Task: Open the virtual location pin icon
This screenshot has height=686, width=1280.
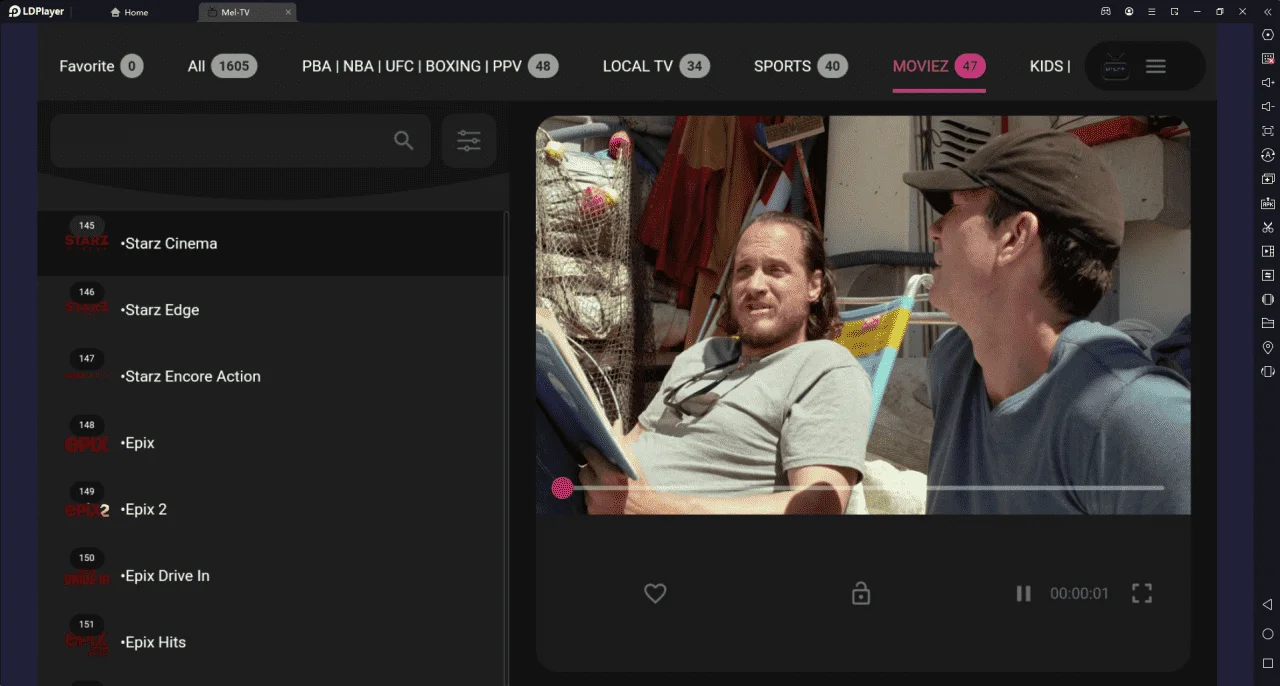Action: [1268, 347]
